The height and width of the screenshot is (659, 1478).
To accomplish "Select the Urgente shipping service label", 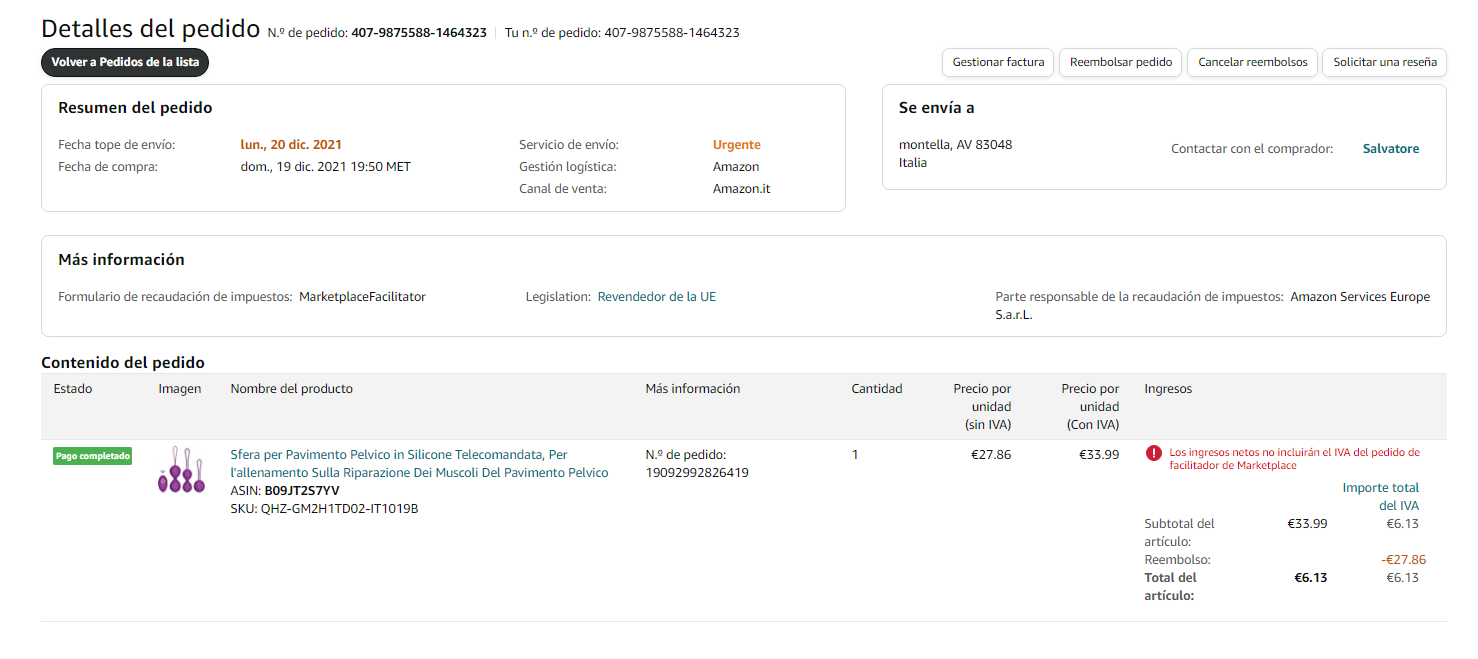I will (x=736, y=145).
